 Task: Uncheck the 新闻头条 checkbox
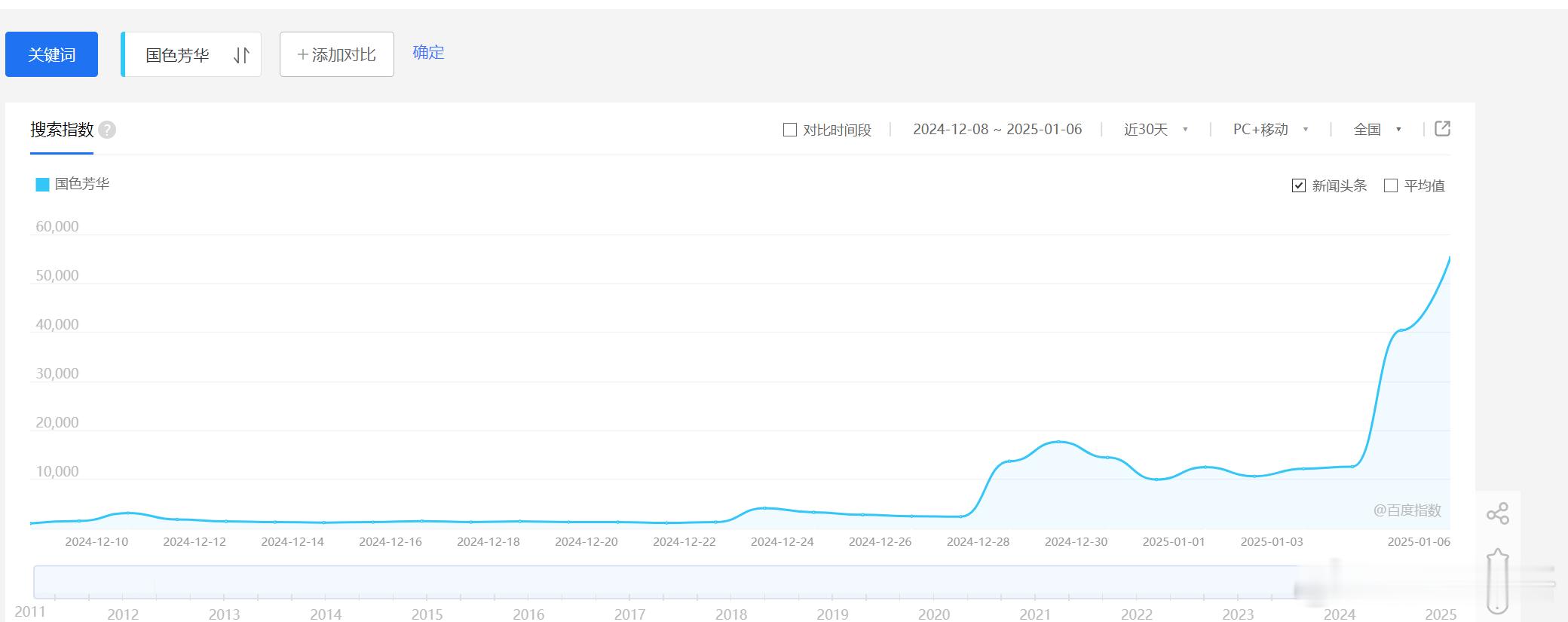[1298, 185]
